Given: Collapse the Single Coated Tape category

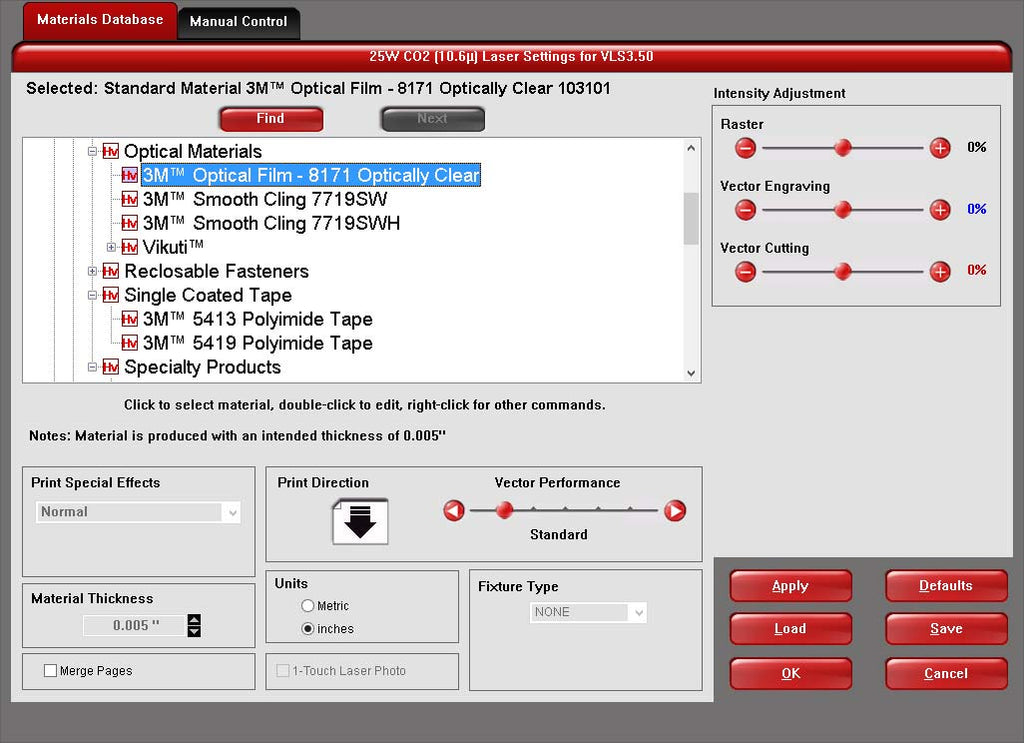Looking at the screenshot, I should [93, 295].
